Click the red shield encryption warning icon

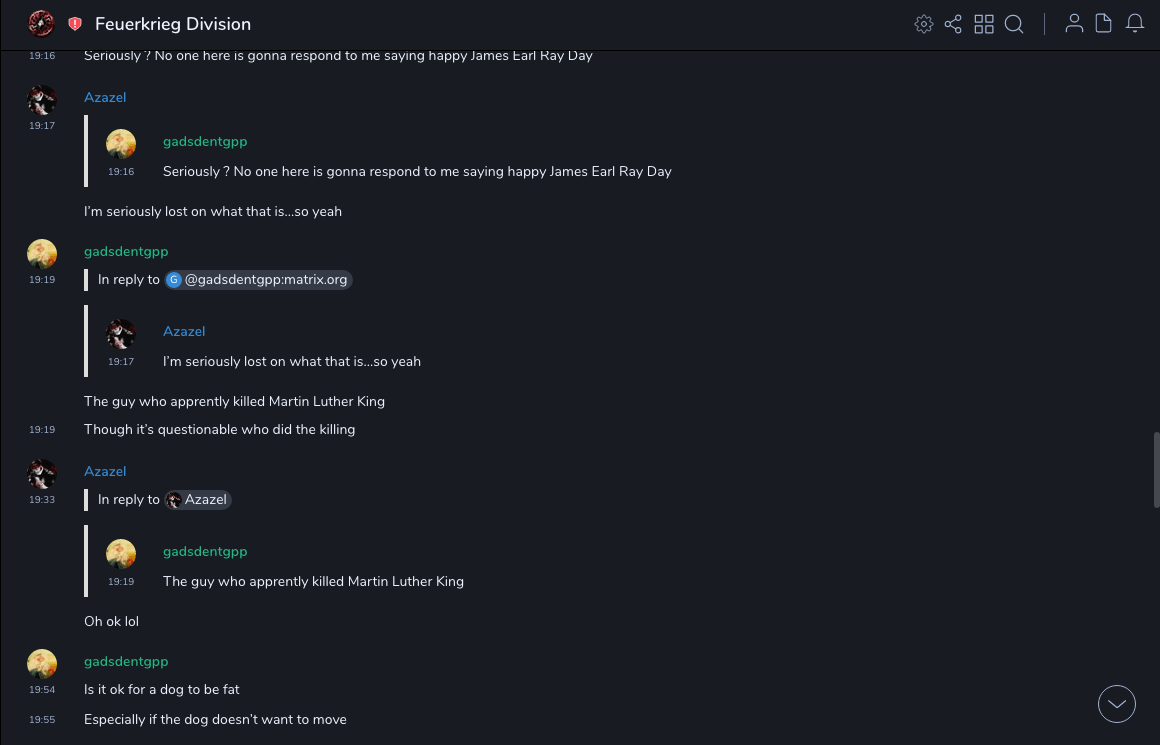pyautogui.click(x=75, y=24)
